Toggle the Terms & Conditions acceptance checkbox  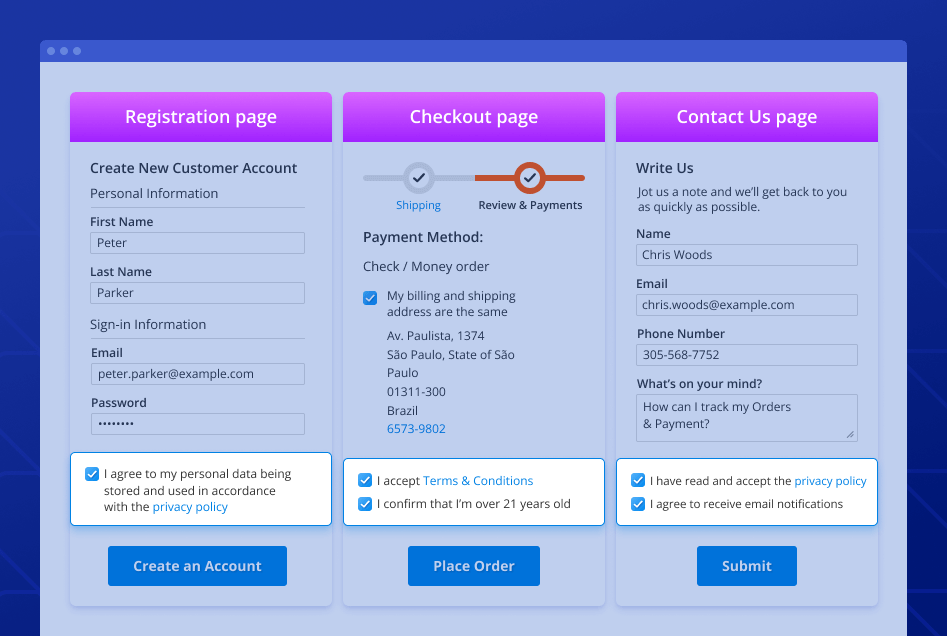365,481
